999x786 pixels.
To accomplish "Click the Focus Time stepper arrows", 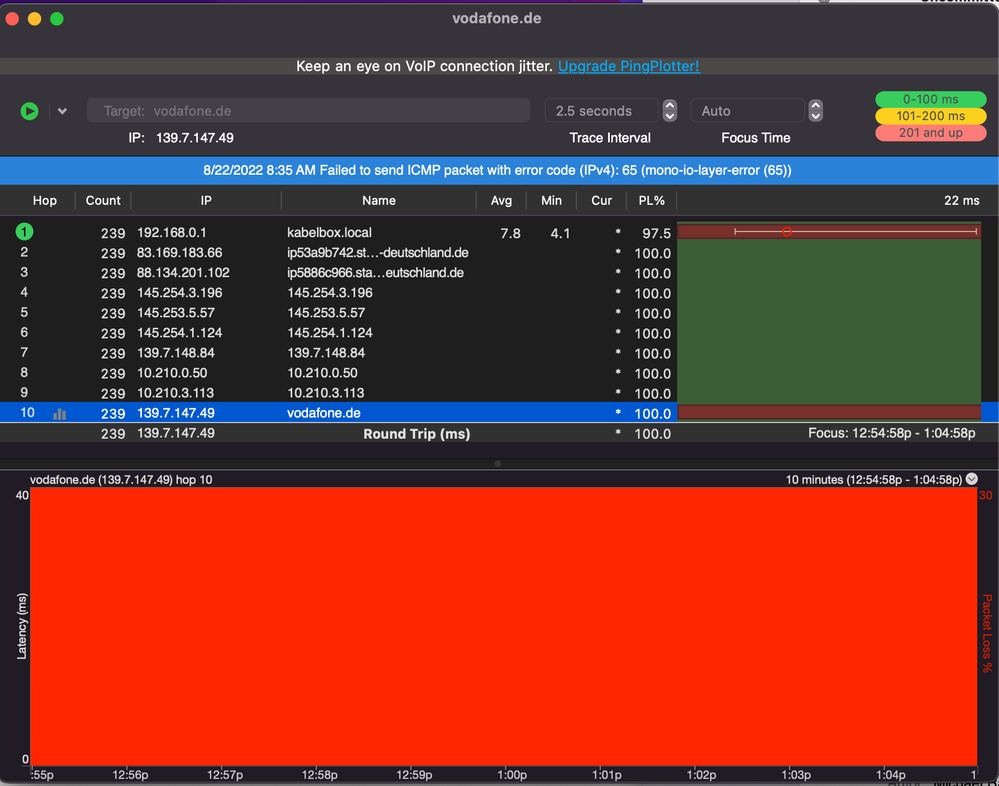I will [816, 111].
